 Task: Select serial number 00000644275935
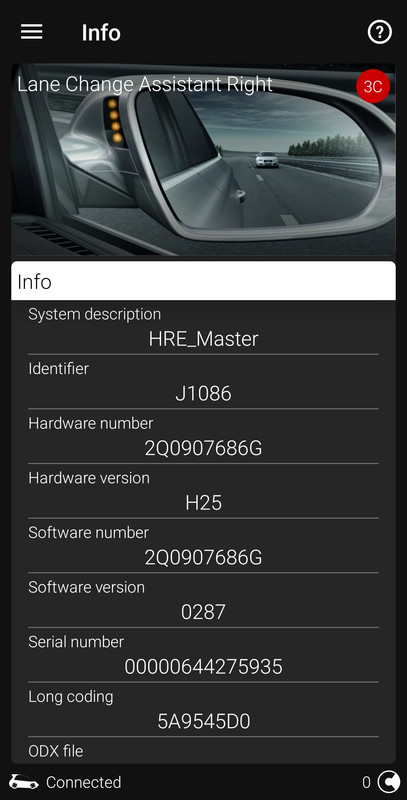click(204, 667)
